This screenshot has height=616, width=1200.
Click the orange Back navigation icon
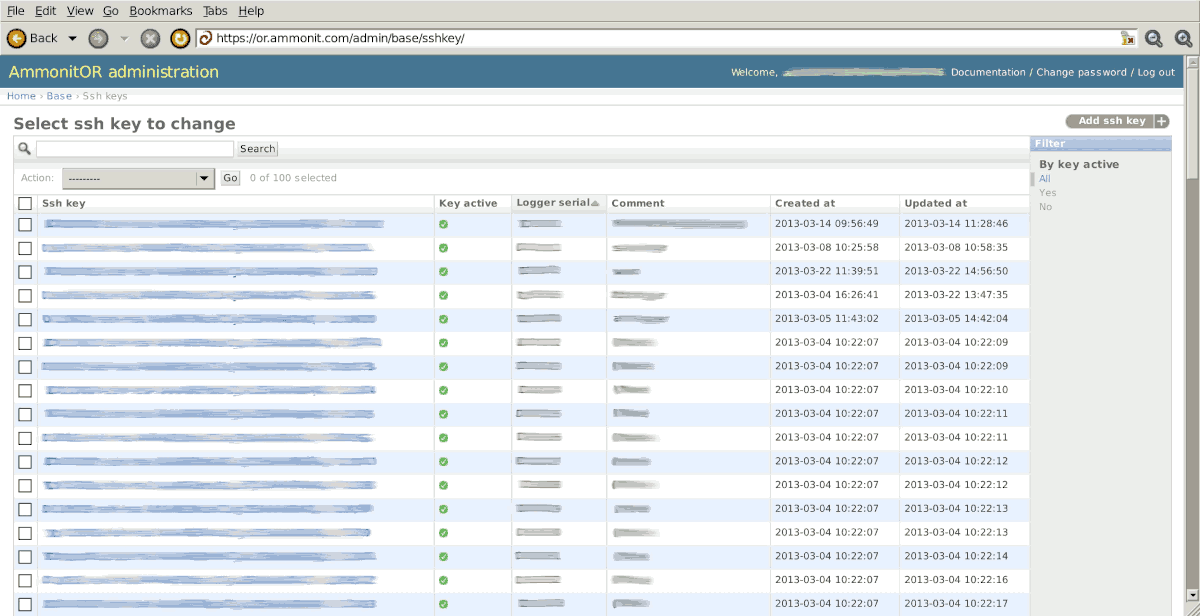click(x=16, y=38)
